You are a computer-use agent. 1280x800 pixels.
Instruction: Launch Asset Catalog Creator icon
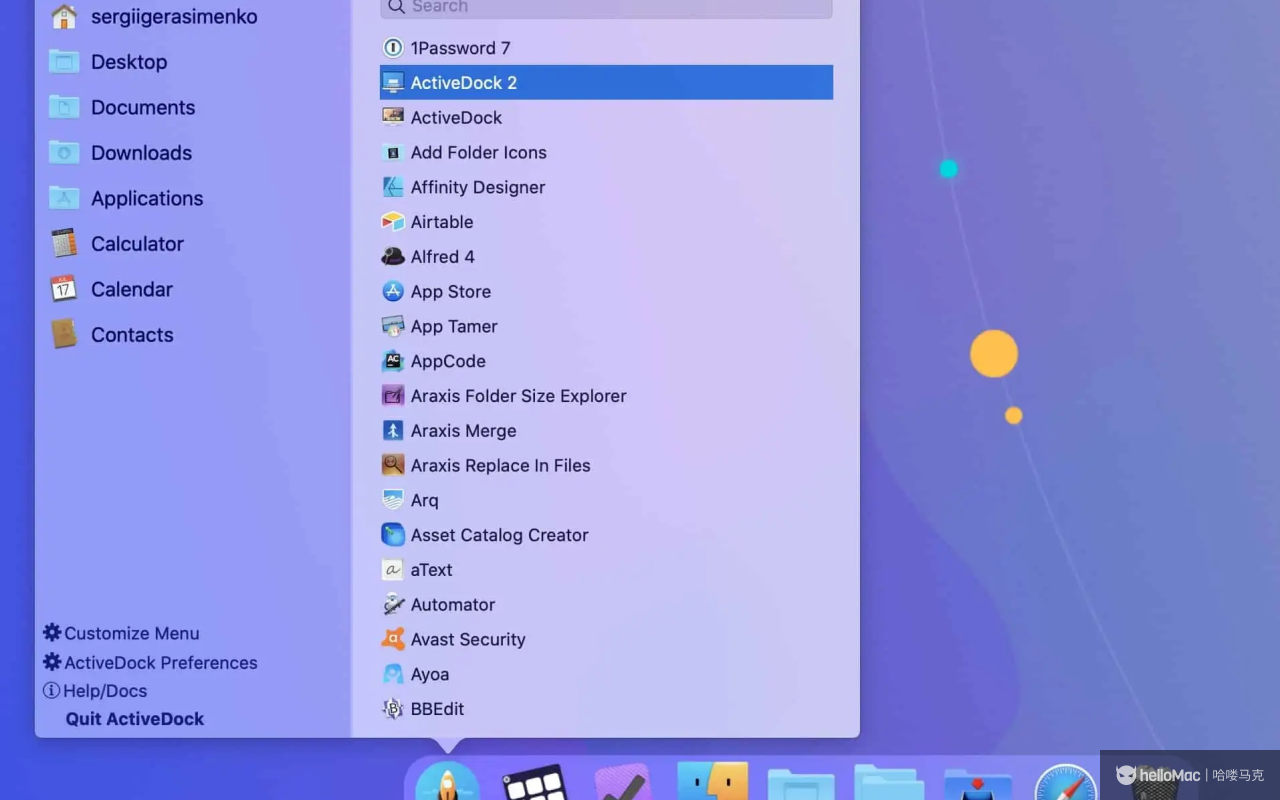pos(393,535)
